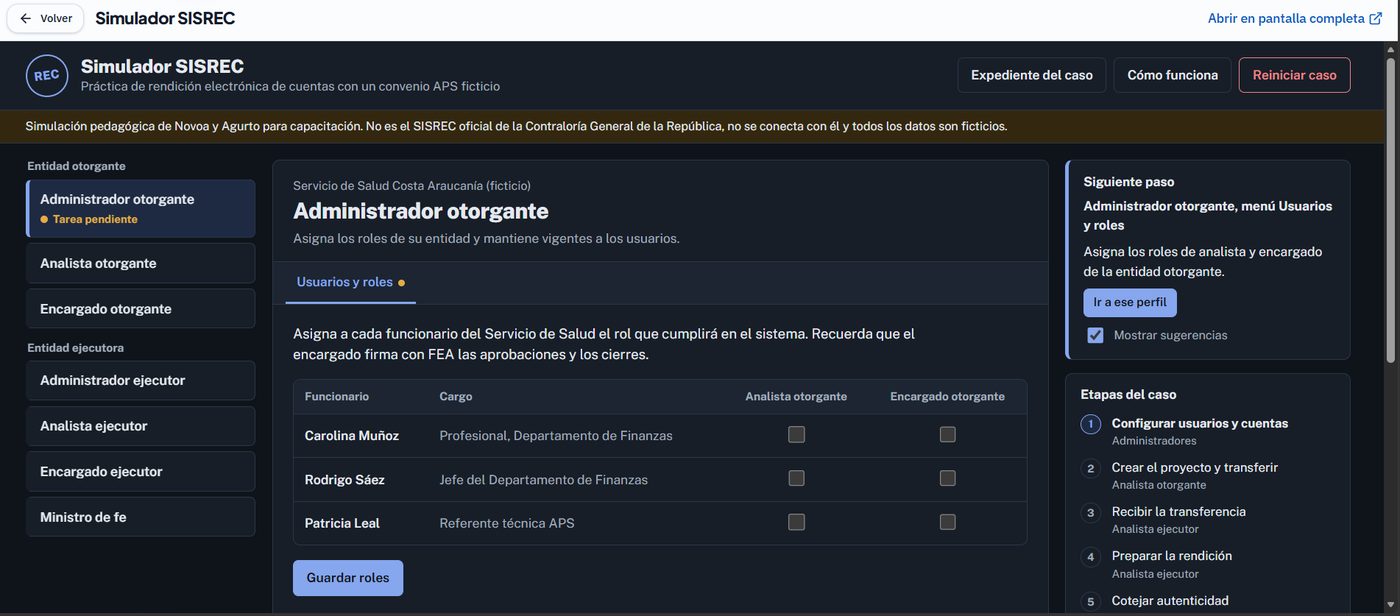Click the Volver button

coord(45,18)
